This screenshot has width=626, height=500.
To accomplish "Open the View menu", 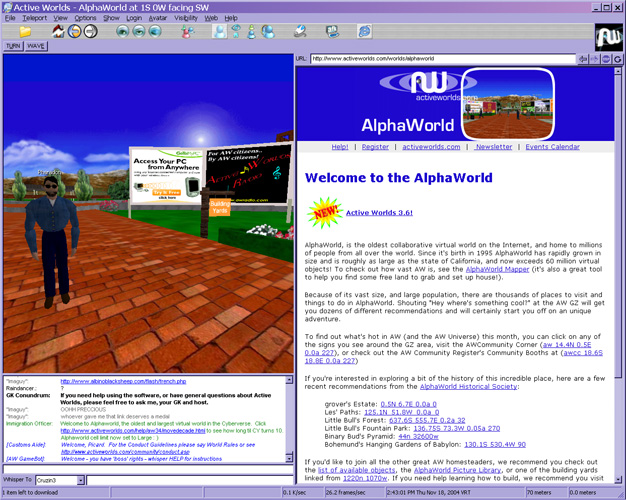I will (60, 18).
